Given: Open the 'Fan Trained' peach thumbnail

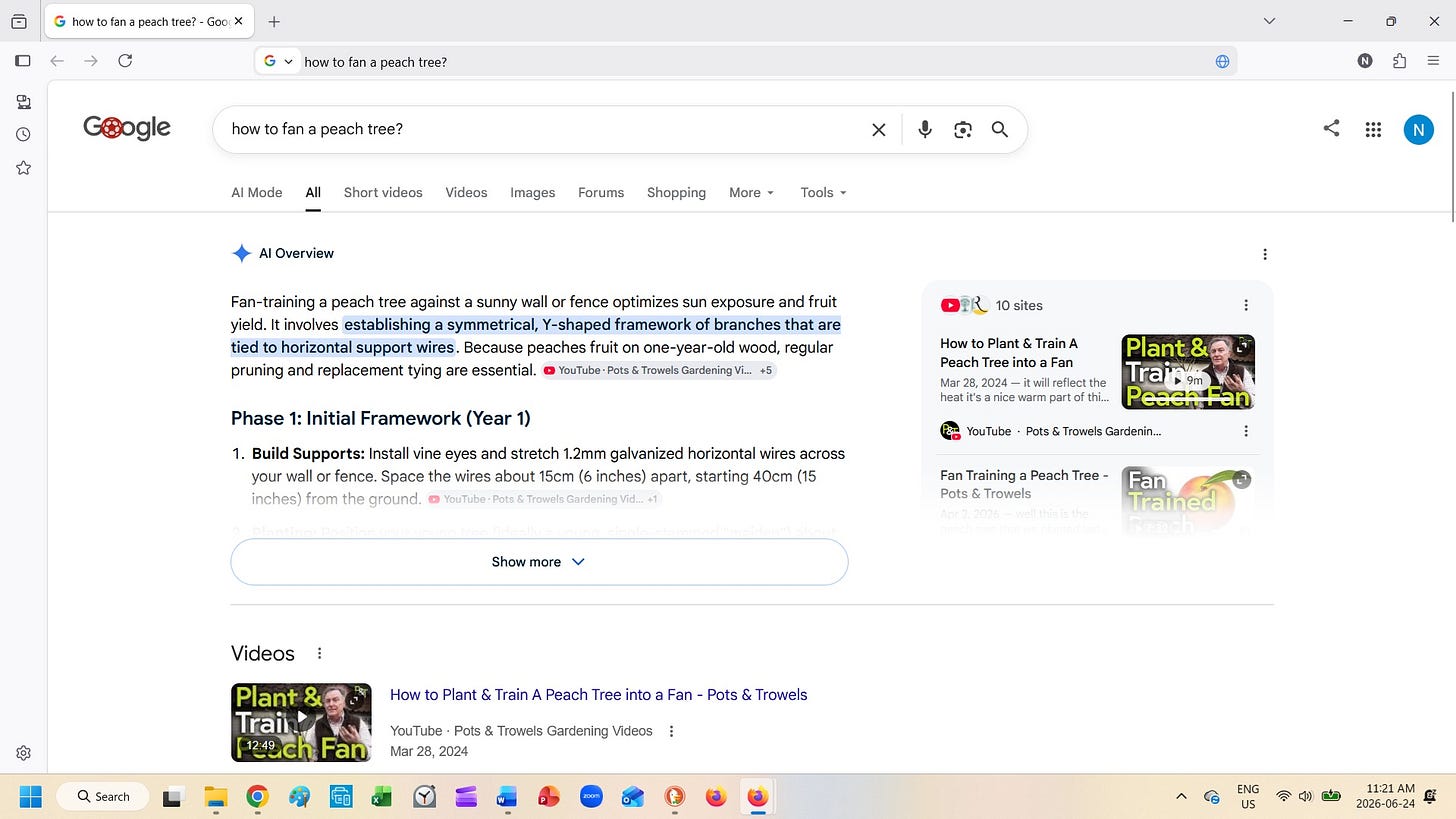Looking at the screenshot, I should (1188, 503).
